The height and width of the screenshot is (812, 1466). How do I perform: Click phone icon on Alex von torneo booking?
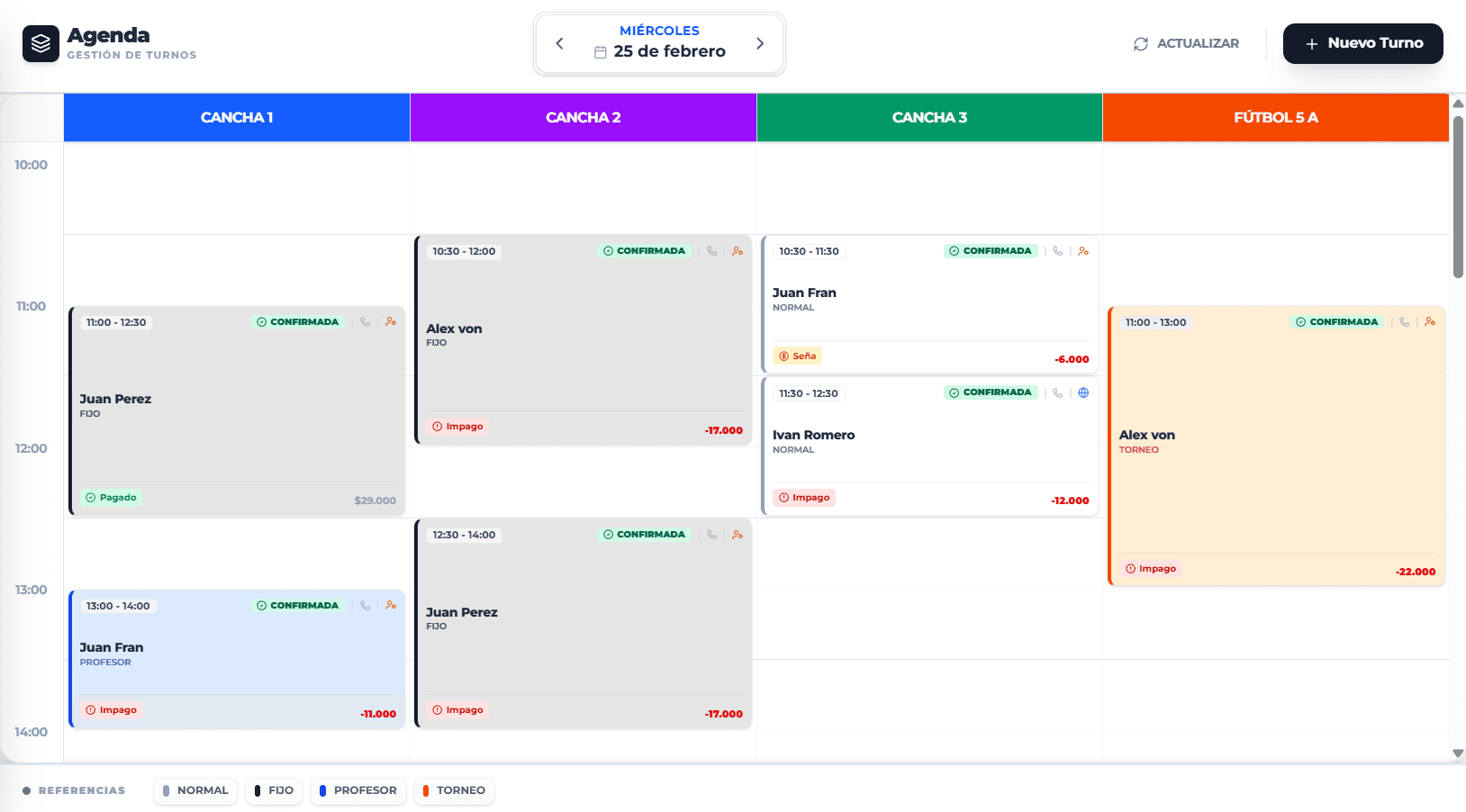point(1404,322)
